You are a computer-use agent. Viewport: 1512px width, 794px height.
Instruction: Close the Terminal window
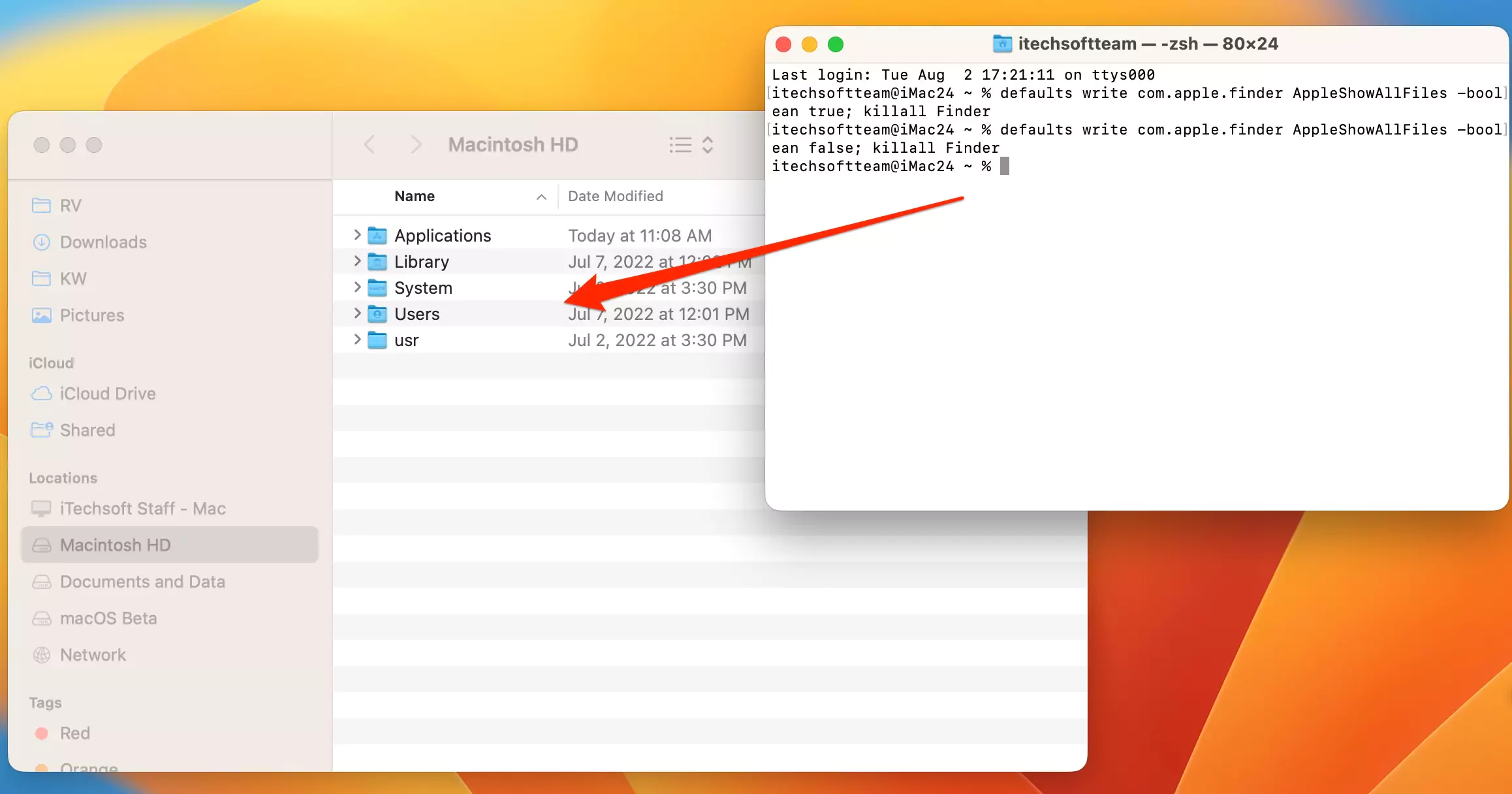783,44
